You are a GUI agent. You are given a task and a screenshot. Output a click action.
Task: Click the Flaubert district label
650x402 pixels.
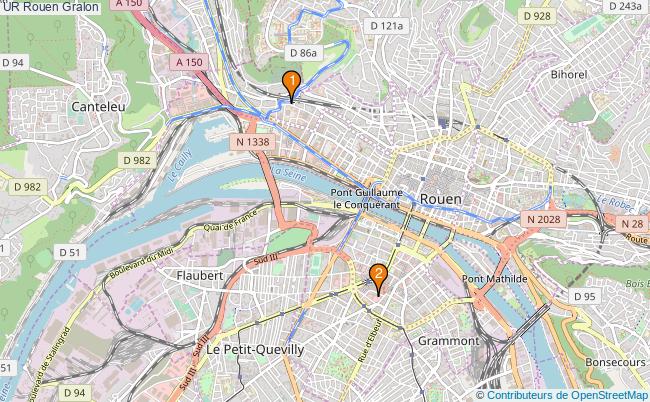(200, 276)
